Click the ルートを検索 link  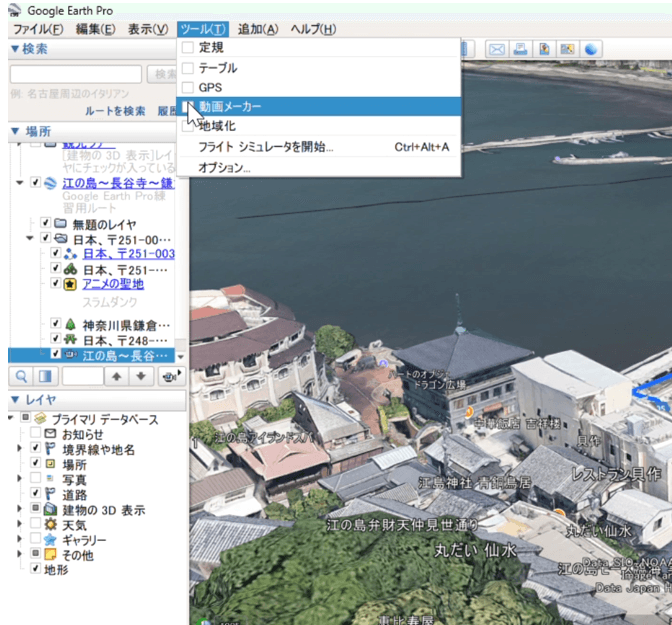coord(115,111)
